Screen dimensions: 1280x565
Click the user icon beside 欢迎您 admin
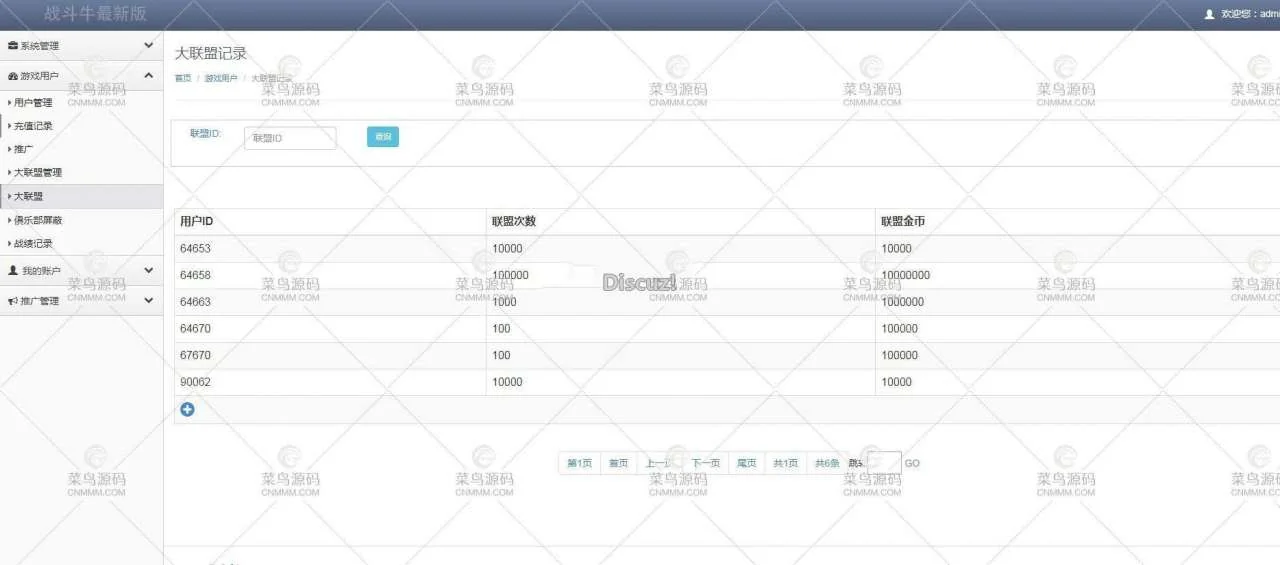pyautogui.click(x=1209, y=15)
